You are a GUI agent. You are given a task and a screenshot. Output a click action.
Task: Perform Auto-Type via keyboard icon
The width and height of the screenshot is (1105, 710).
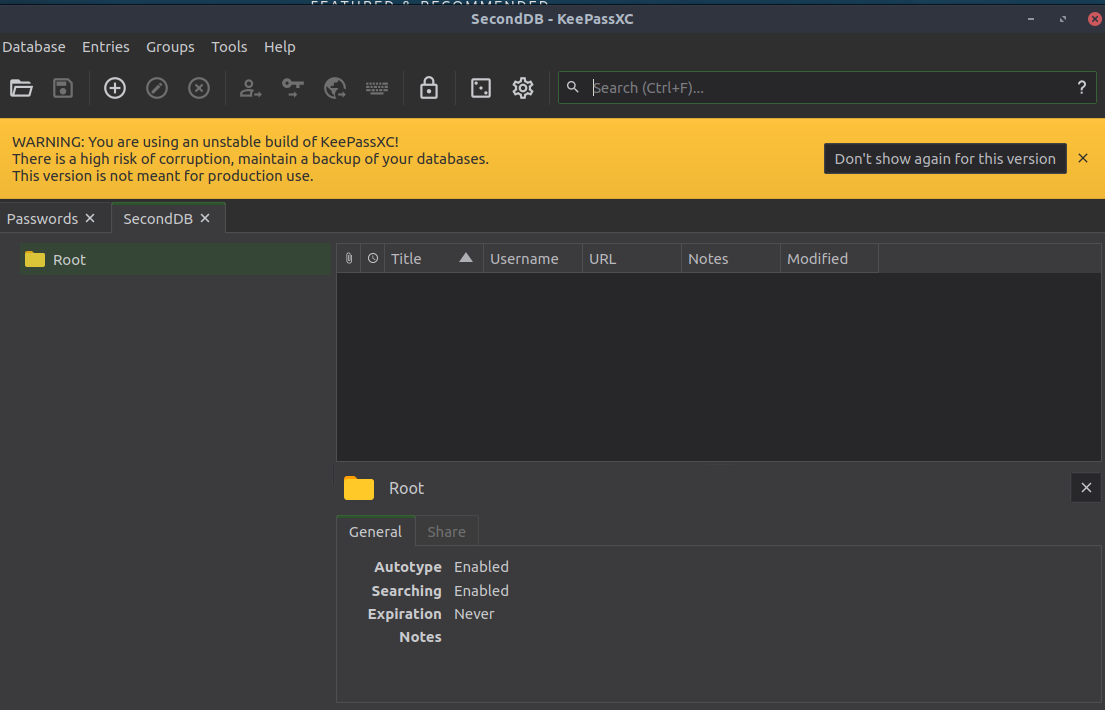click(x=377, y=88)
